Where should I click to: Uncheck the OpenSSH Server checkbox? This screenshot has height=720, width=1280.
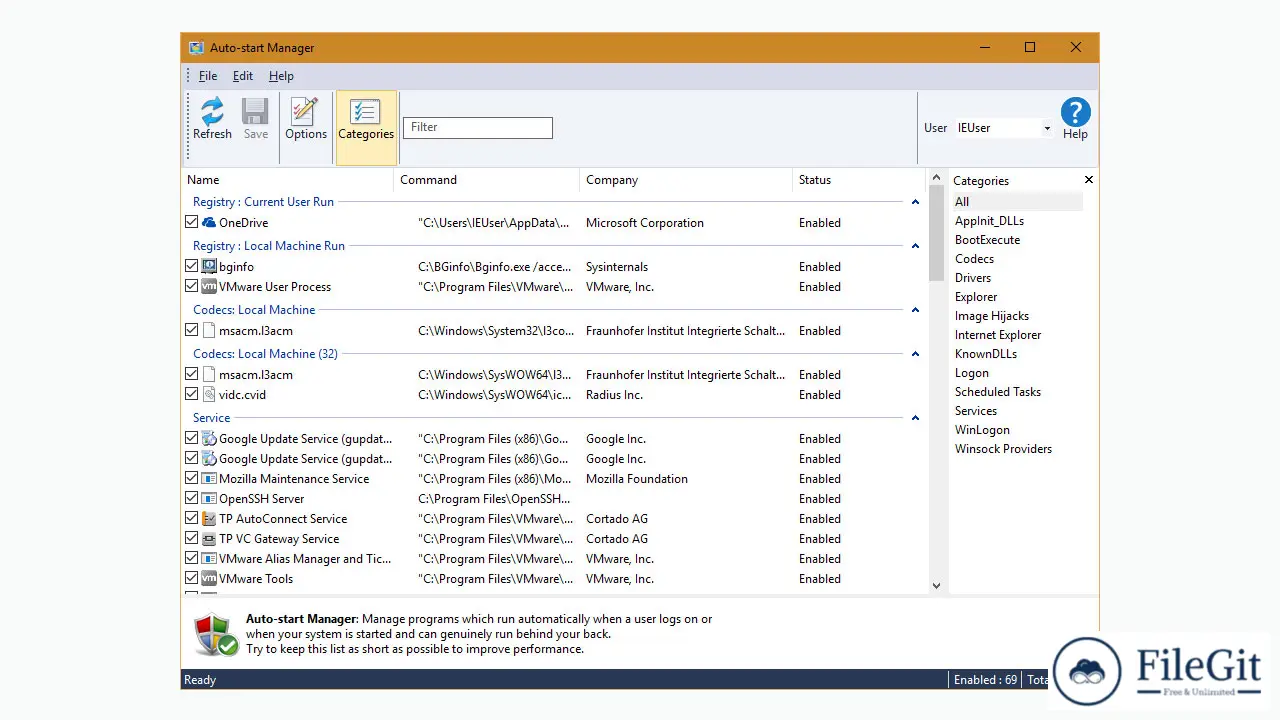[x=191, y=499]
